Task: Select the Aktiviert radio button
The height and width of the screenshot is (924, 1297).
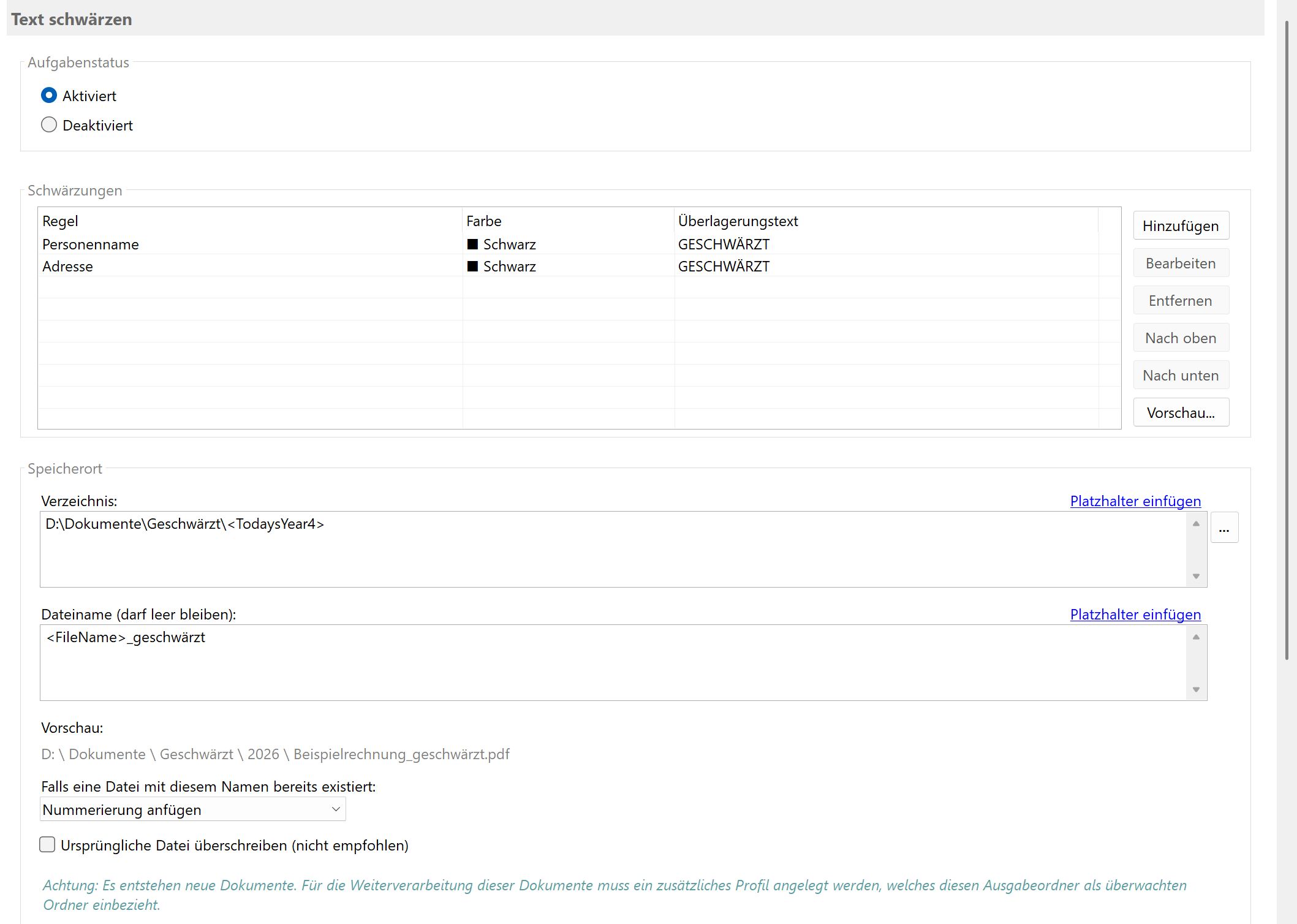Action: point(49,96)
